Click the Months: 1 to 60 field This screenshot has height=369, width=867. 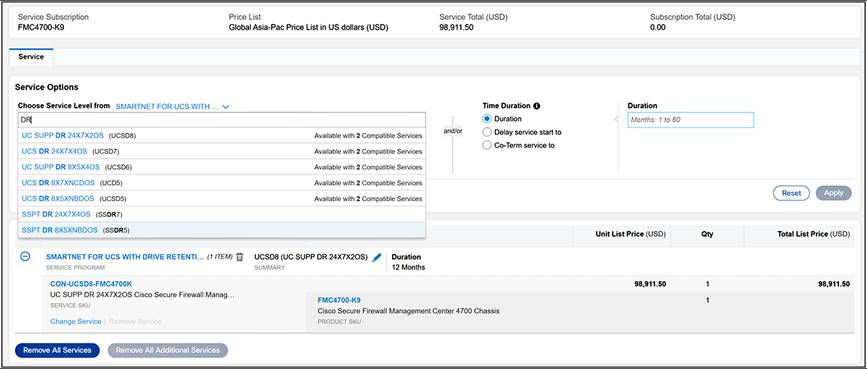click(690, 120)
